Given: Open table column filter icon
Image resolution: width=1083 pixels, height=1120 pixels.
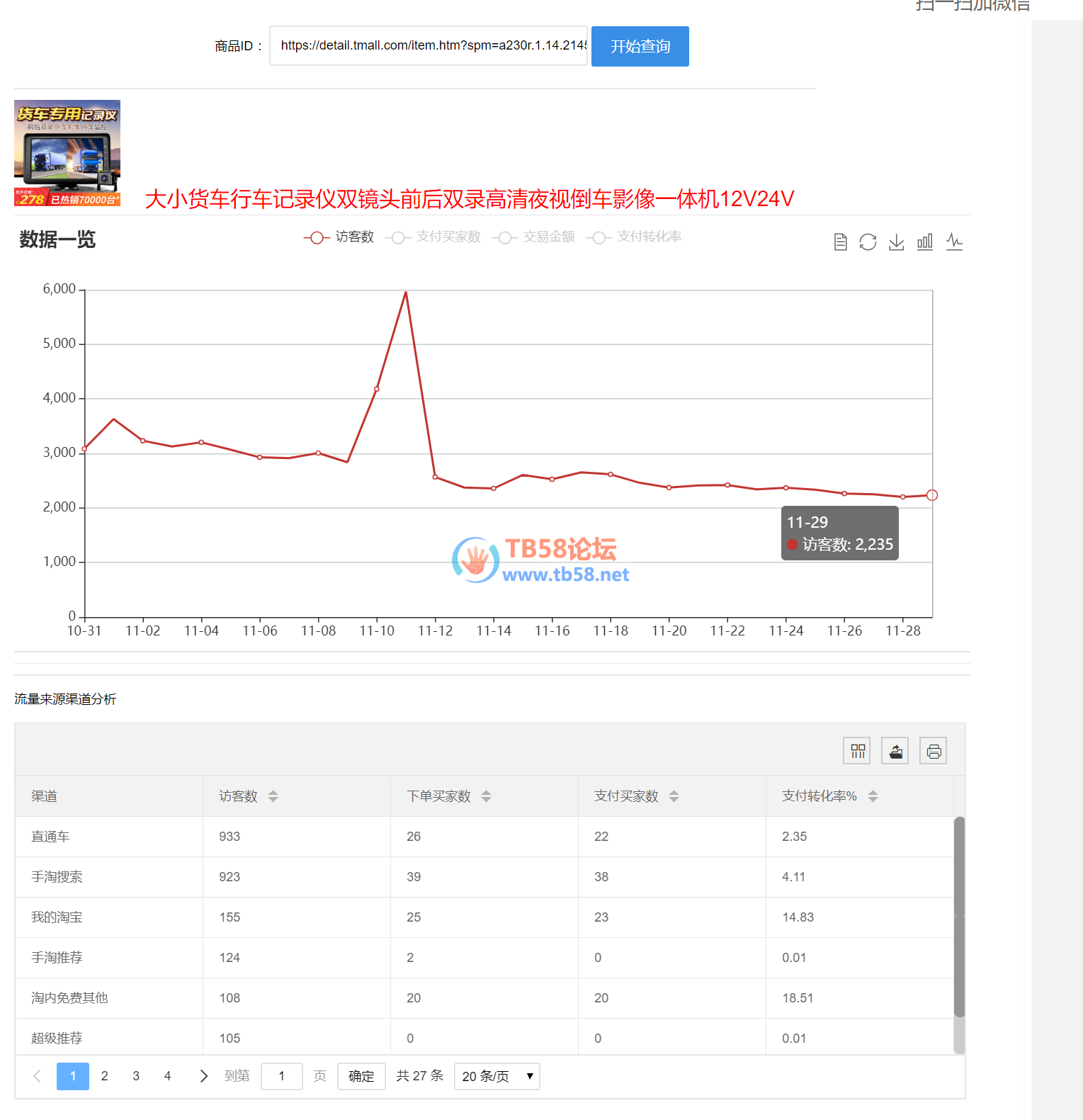Looking at the screenshot, I should (858, 751).
